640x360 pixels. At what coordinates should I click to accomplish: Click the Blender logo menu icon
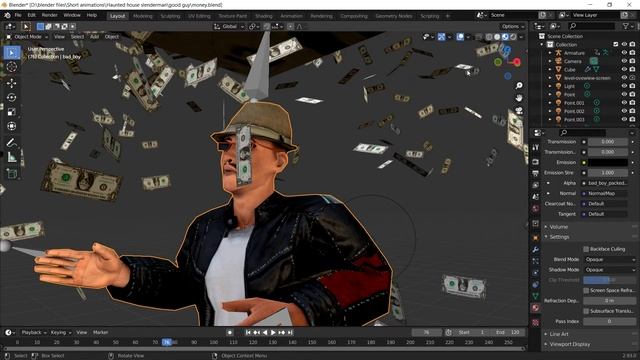click(x=7, y=16)
